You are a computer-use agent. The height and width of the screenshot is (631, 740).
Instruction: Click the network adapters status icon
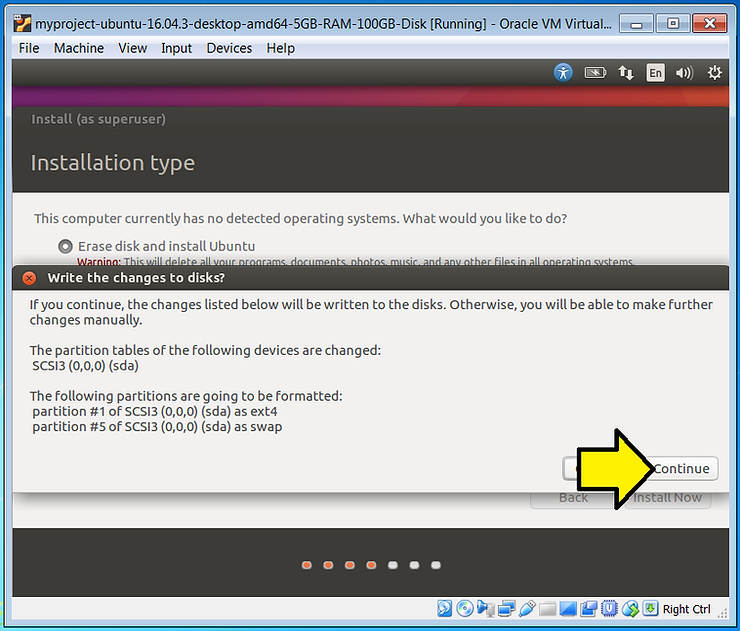tap(506, 609)
